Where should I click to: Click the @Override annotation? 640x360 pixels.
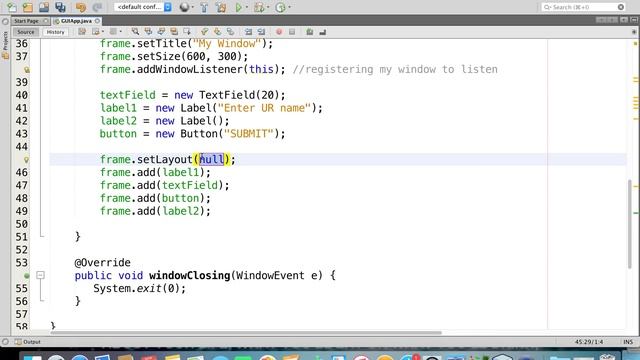pos(102,262)
